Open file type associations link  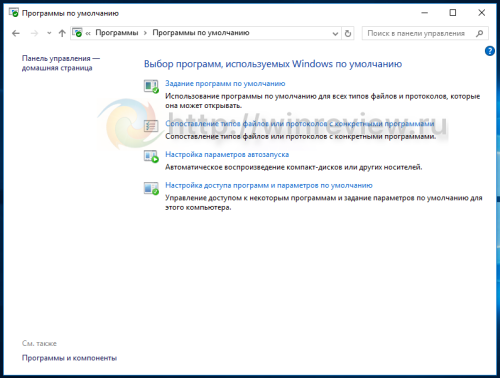[300, 124]
